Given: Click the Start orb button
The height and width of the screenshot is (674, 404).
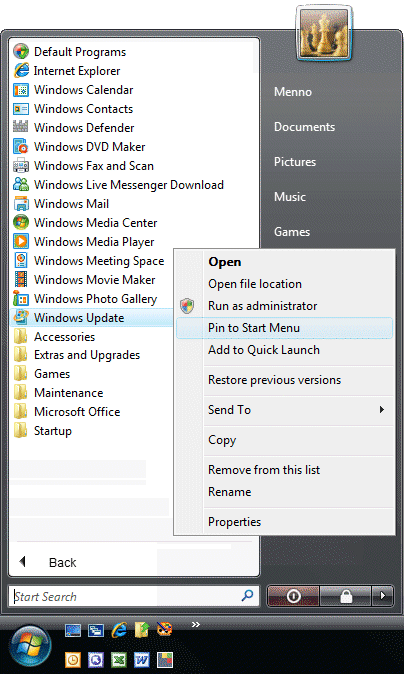Looking at the screenshot, I should tap(30, 646).
